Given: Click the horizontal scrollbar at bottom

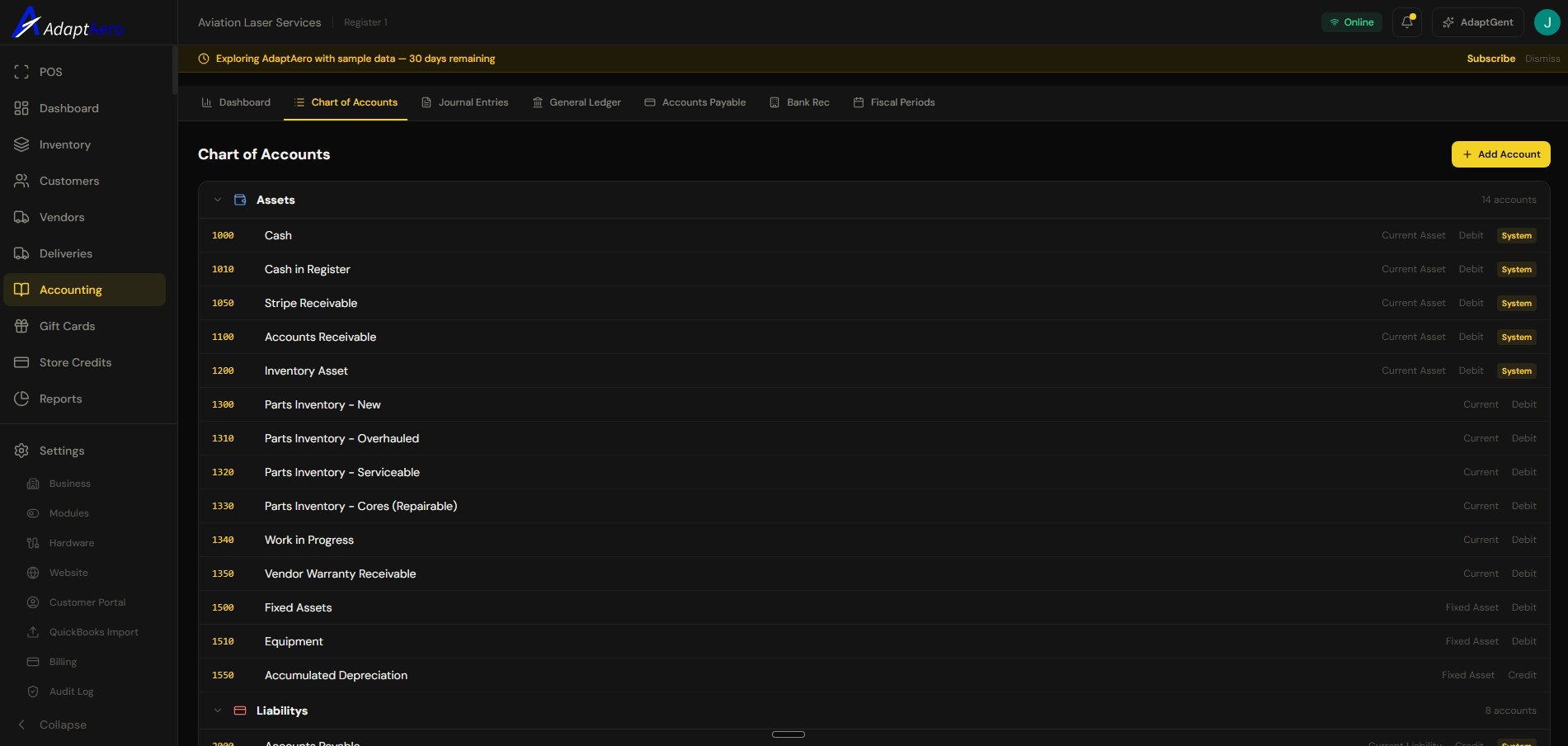Looking at the screenshot, I should pyautogui.click(x=789, y=734).
